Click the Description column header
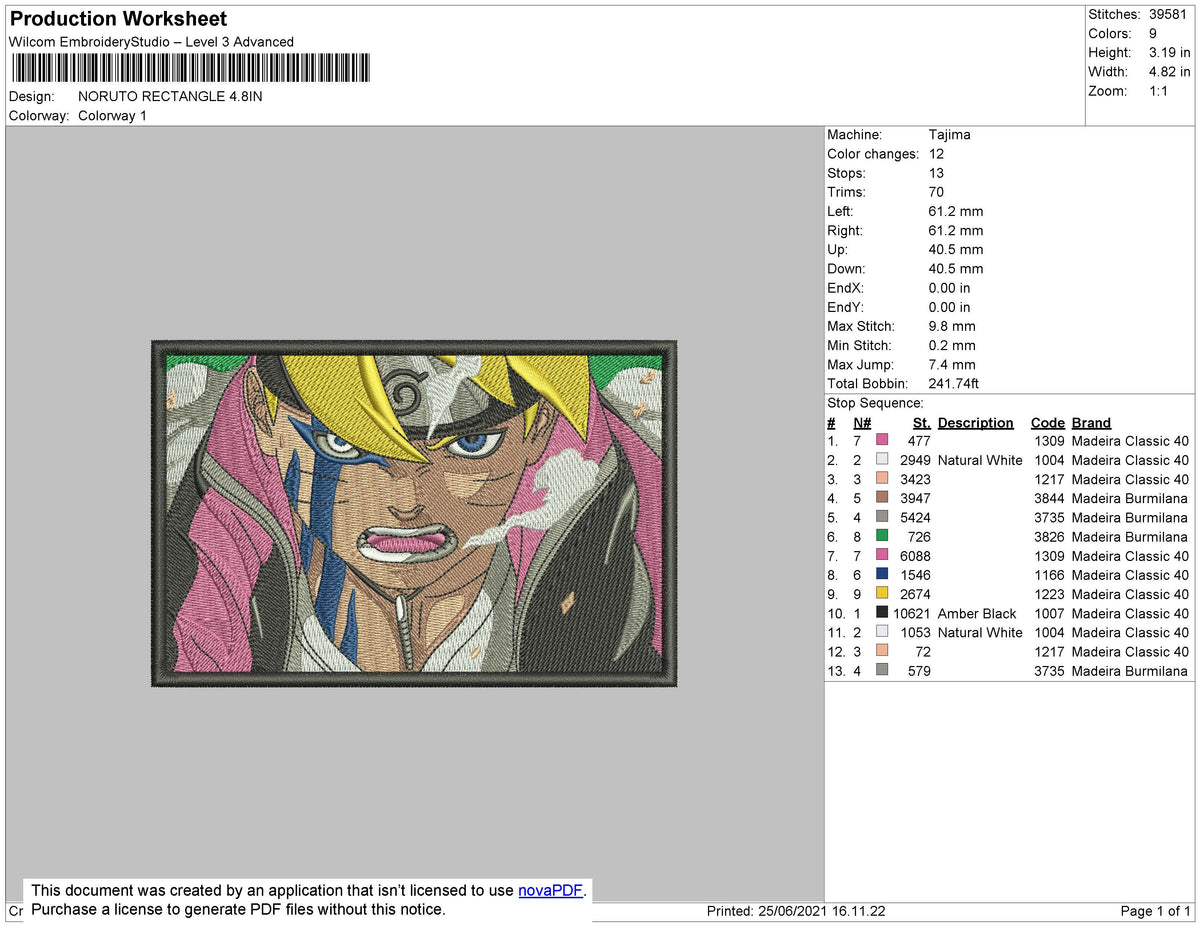Viewport: 1200px width, 927px height. 975,422
